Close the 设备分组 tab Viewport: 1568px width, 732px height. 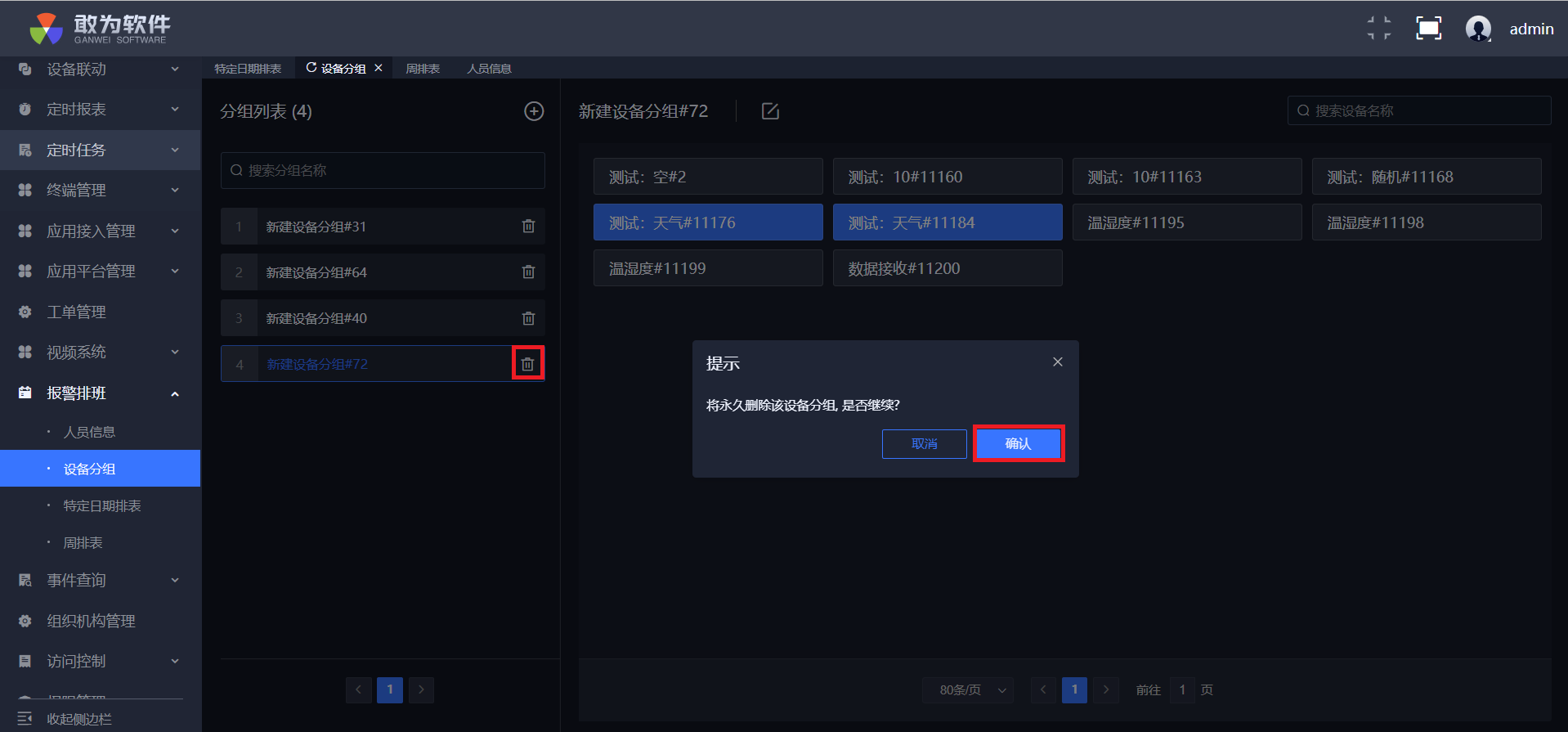click(x=379, y=68)
